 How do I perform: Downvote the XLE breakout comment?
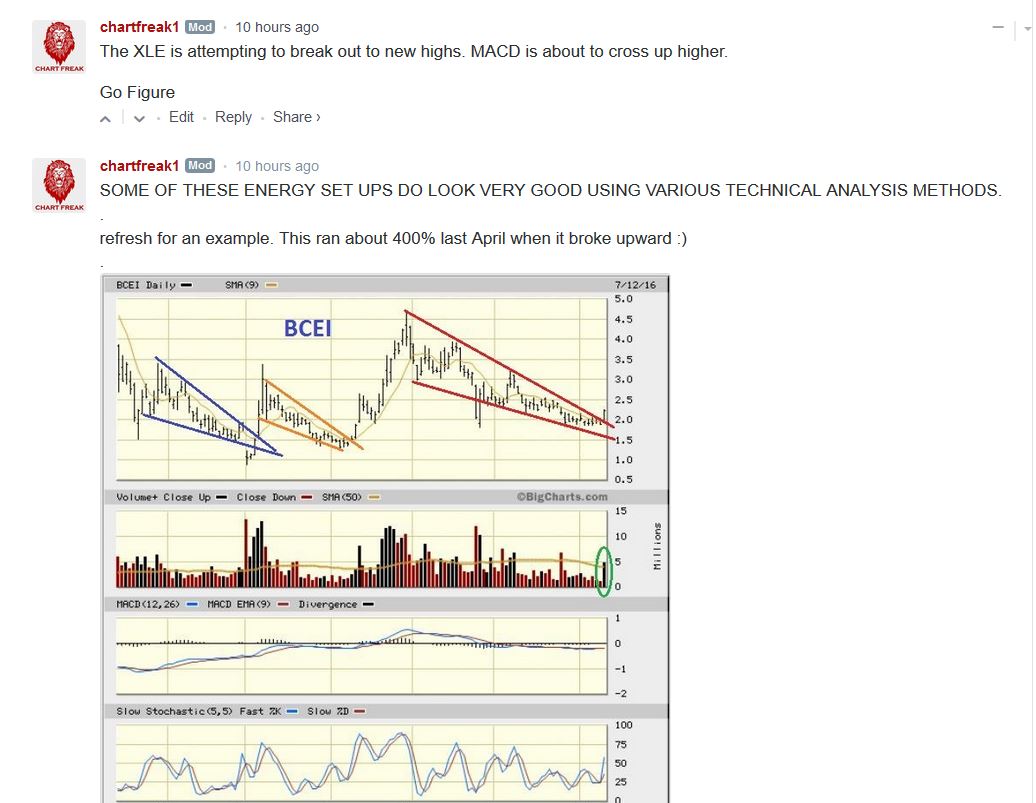pyautogui.click(x=139, y=119)
